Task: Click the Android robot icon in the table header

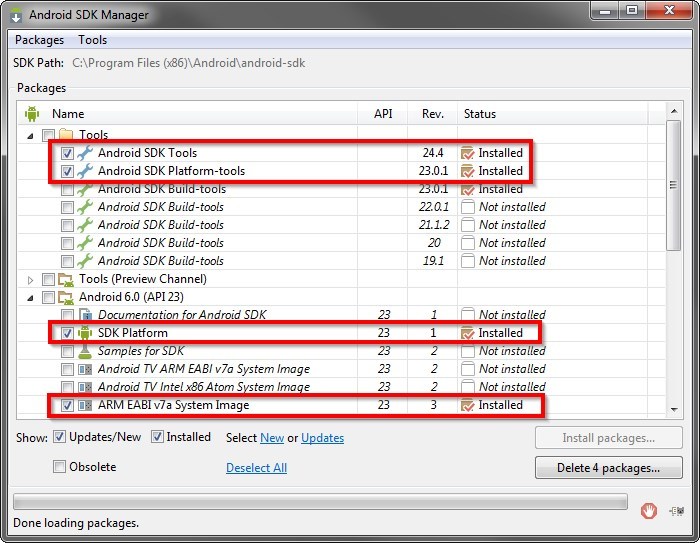Action: (32, 114)
